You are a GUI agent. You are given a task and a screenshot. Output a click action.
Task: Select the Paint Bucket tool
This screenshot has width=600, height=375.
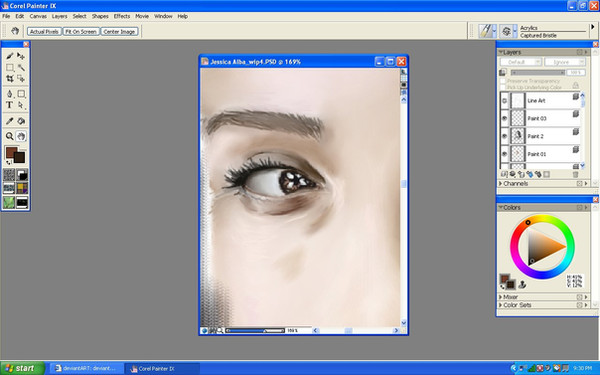(21, 121)
